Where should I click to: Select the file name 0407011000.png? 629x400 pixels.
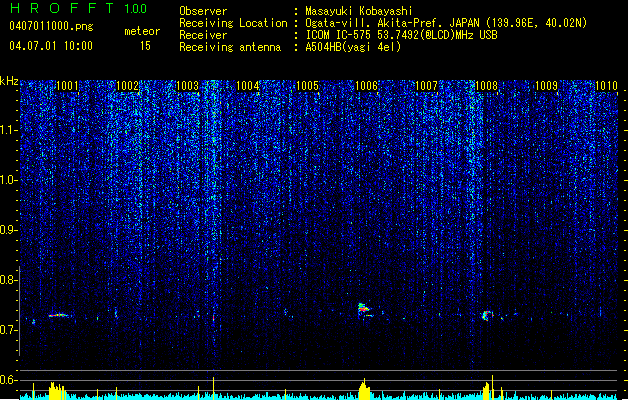tap(51, 26)
